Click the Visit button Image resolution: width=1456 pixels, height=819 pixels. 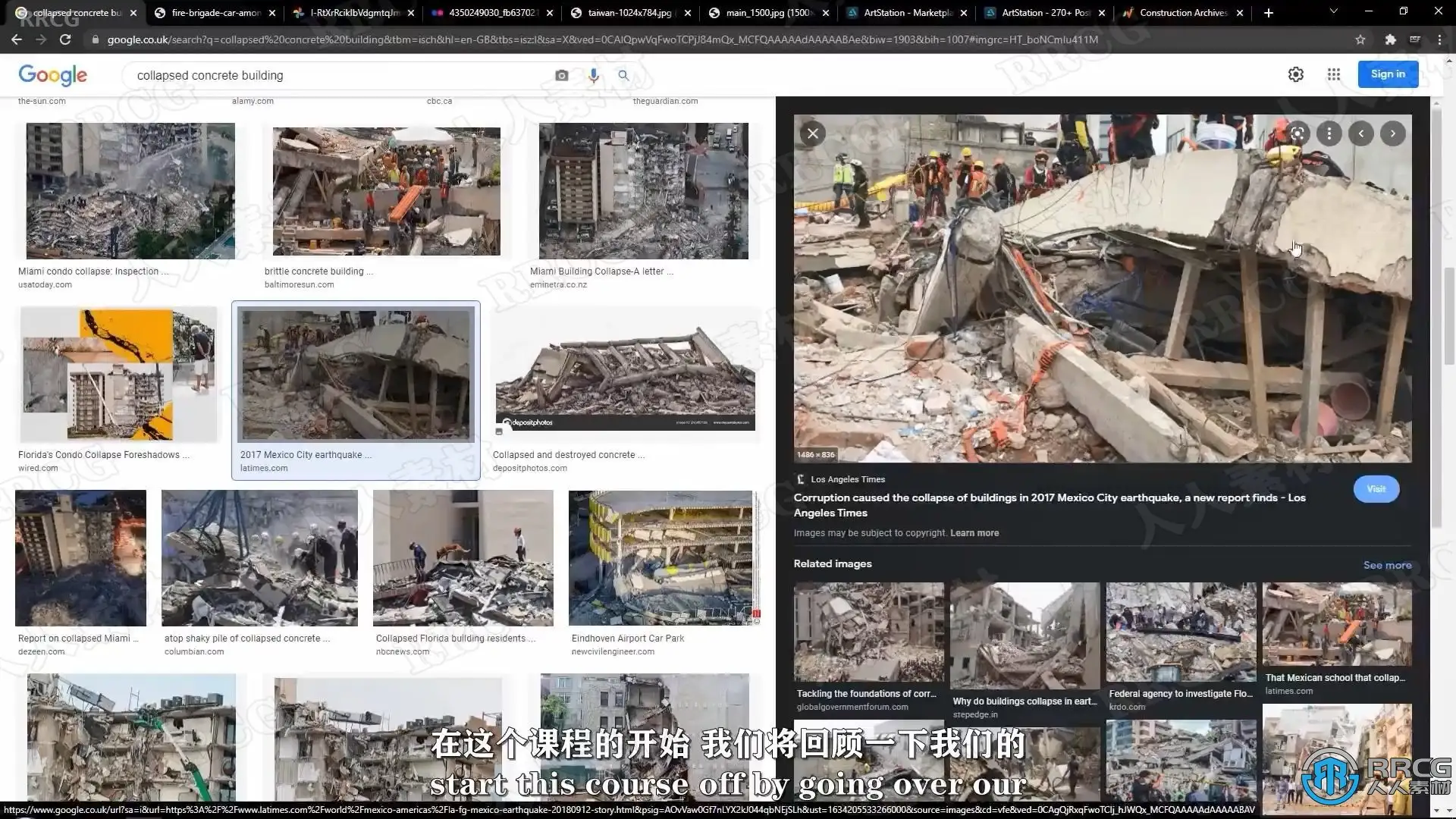(x=1376, y=489)
